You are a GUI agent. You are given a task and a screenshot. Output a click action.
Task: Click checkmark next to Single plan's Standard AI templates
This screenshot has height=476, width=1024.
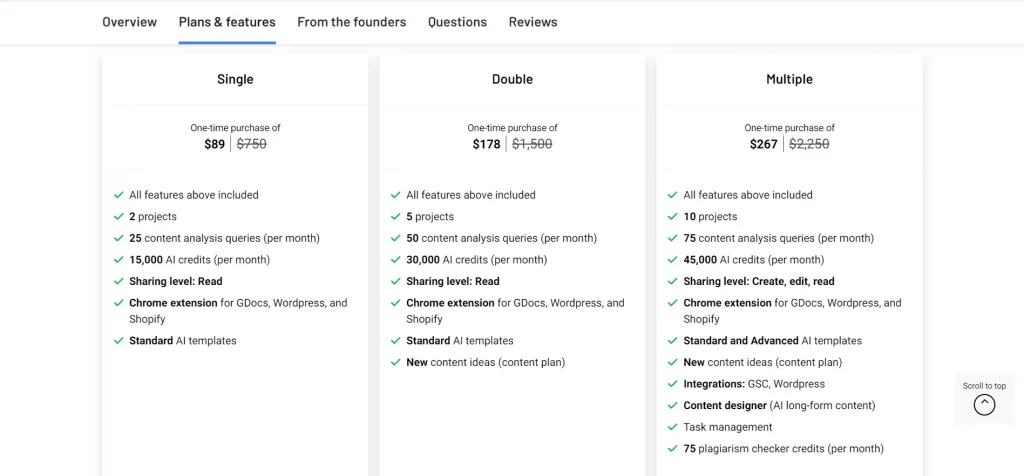click(119, 341)
